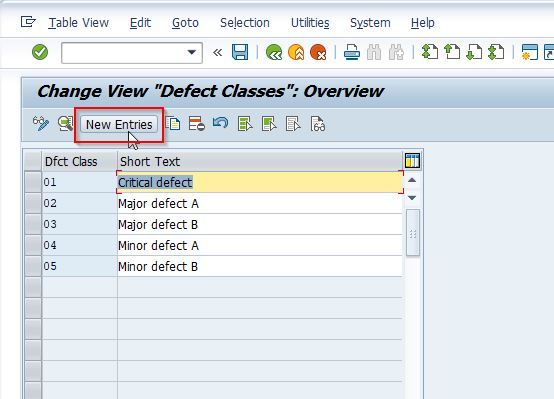Go to Last Page icon

click(496, 52)
